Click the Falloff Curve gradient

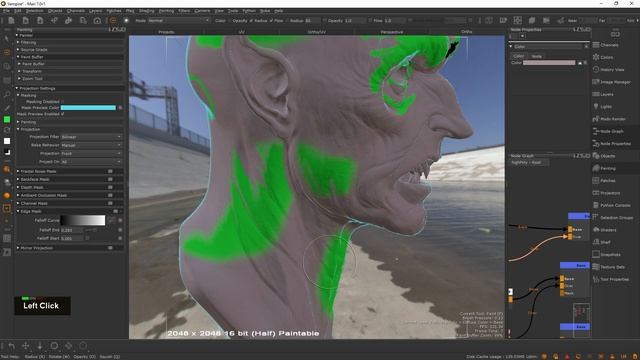83,220
